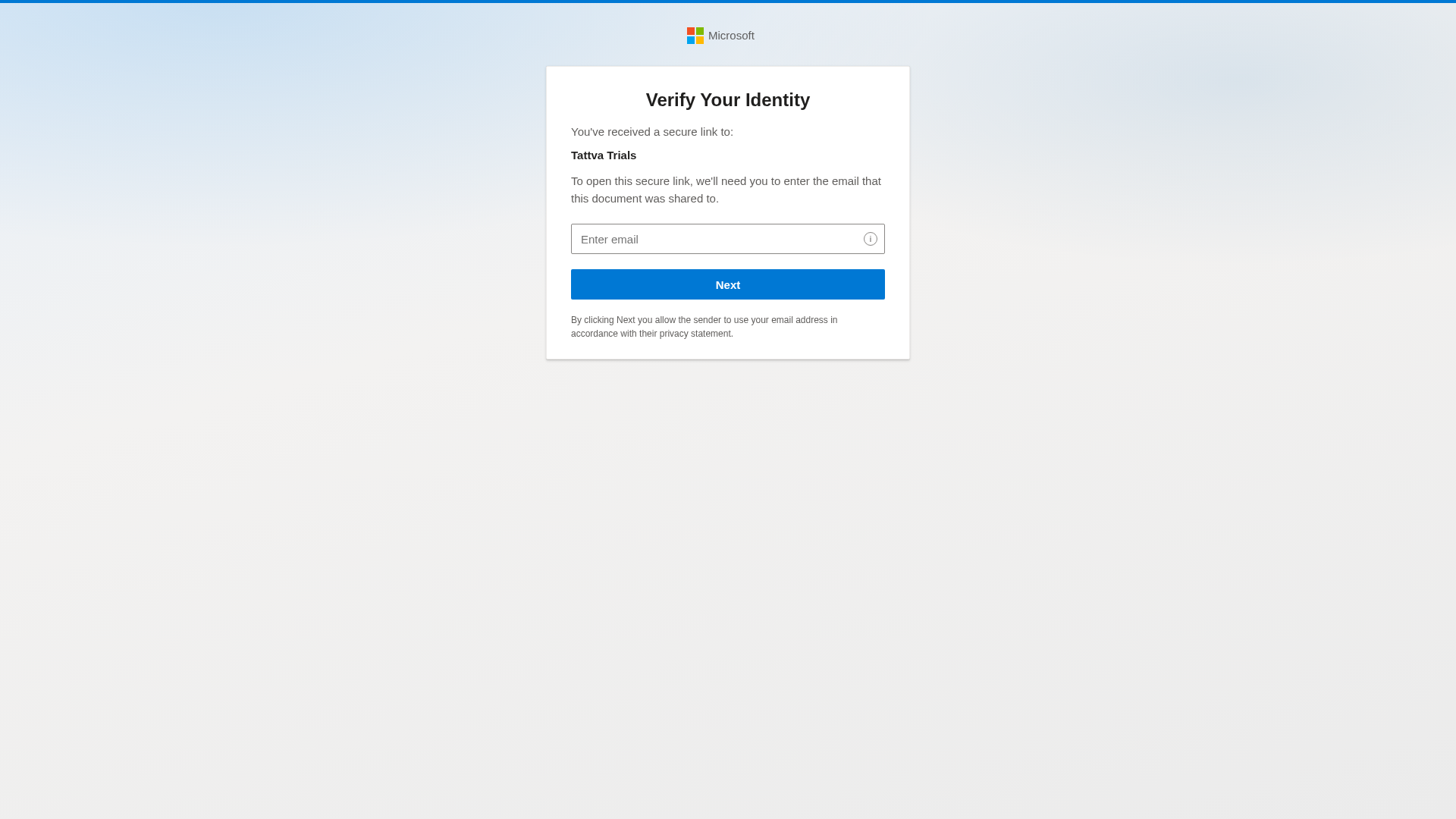Click the privacy statement notice text
This screenshot has height=819, width=1456.
pyautogui.click(x=704, y=327)
